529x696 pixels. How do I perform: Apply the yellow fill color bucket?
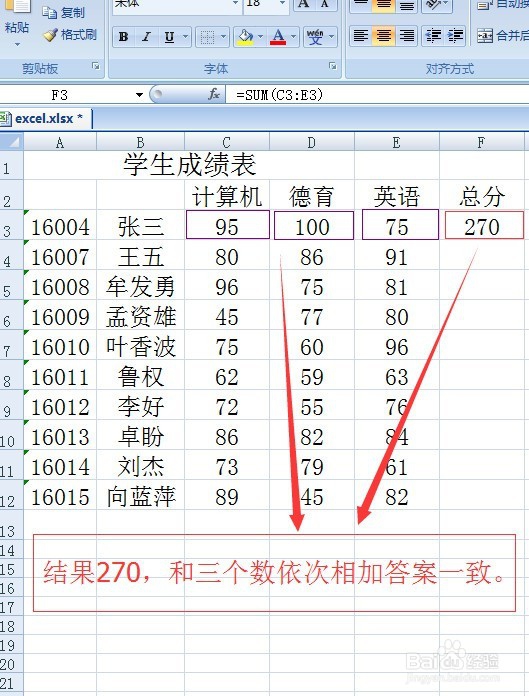(245, 37)
